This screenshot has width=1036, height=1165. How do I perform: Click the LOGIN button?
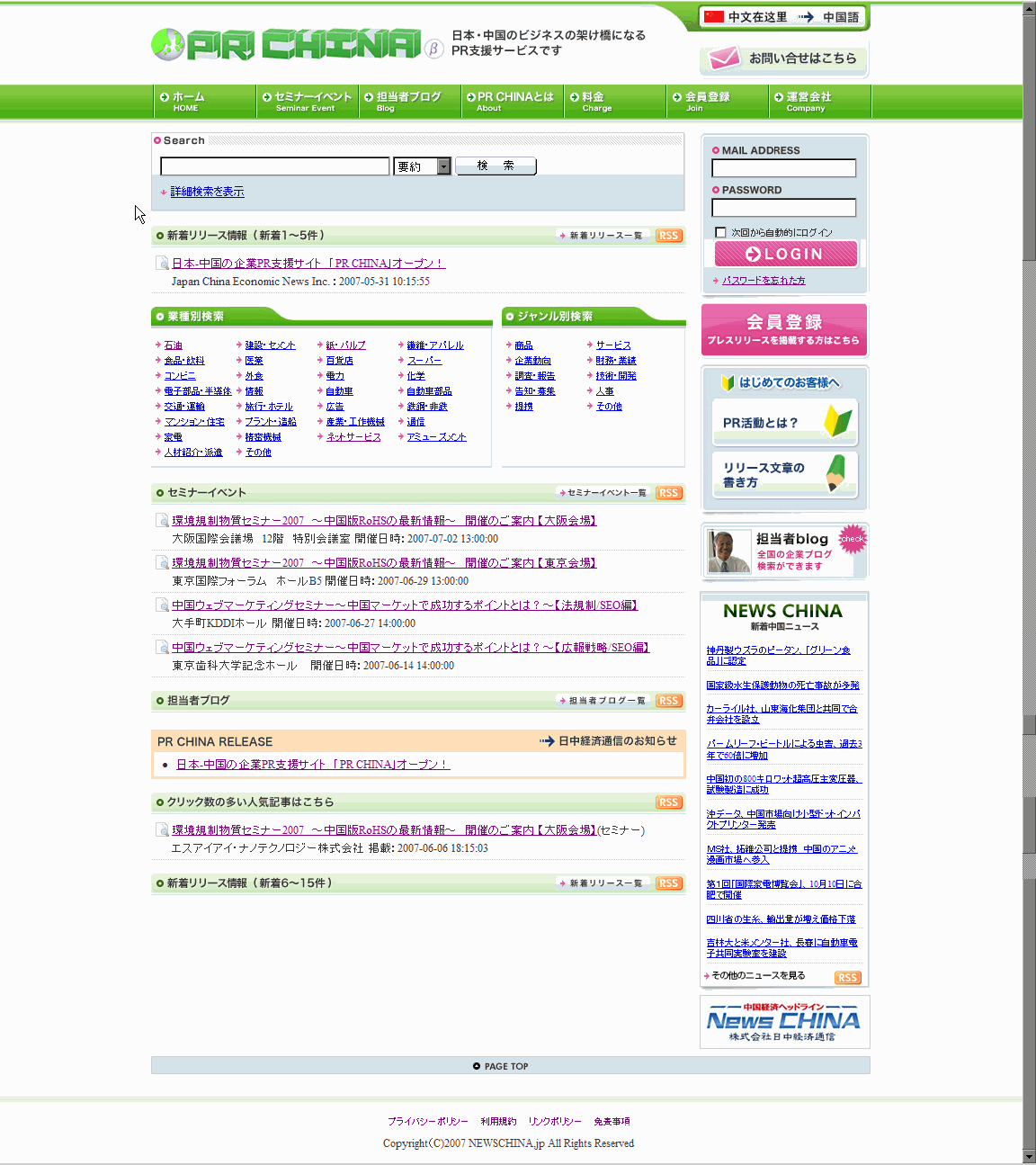coord(785,254)
